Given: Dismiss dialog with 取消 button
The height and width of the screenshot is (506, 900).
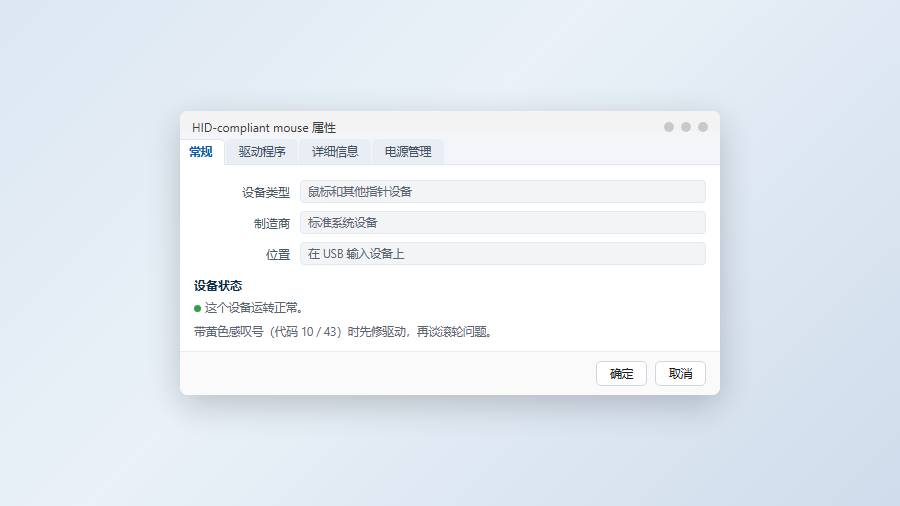Looking at the screenshot, I should 680,373.
